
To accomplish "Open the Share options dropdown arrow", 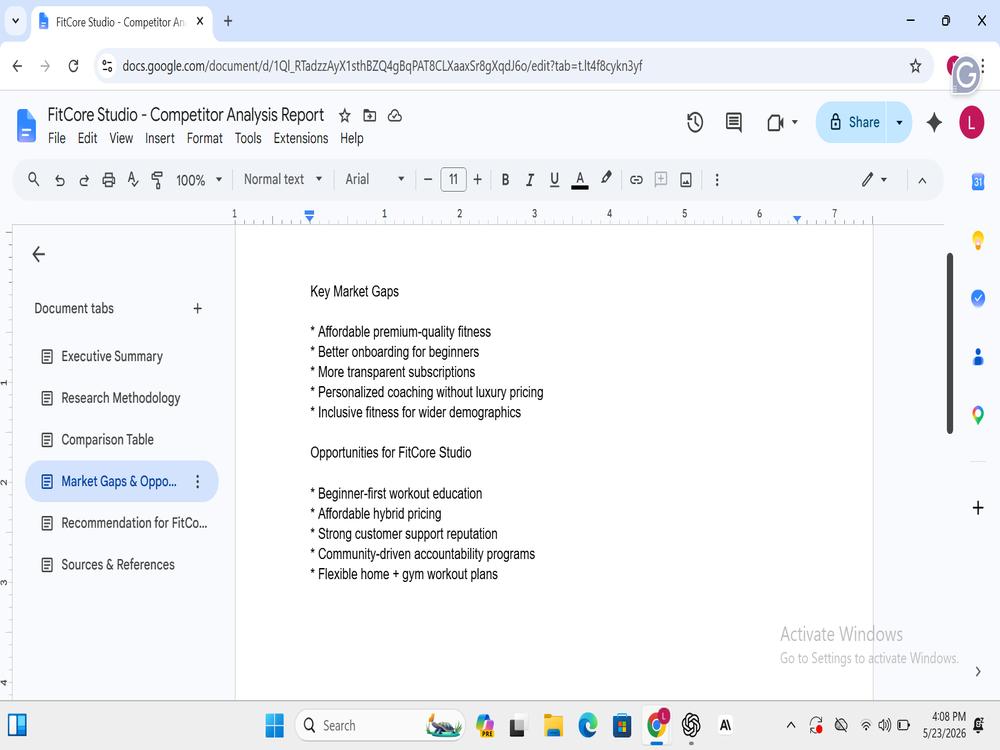I will click(899, 122).
